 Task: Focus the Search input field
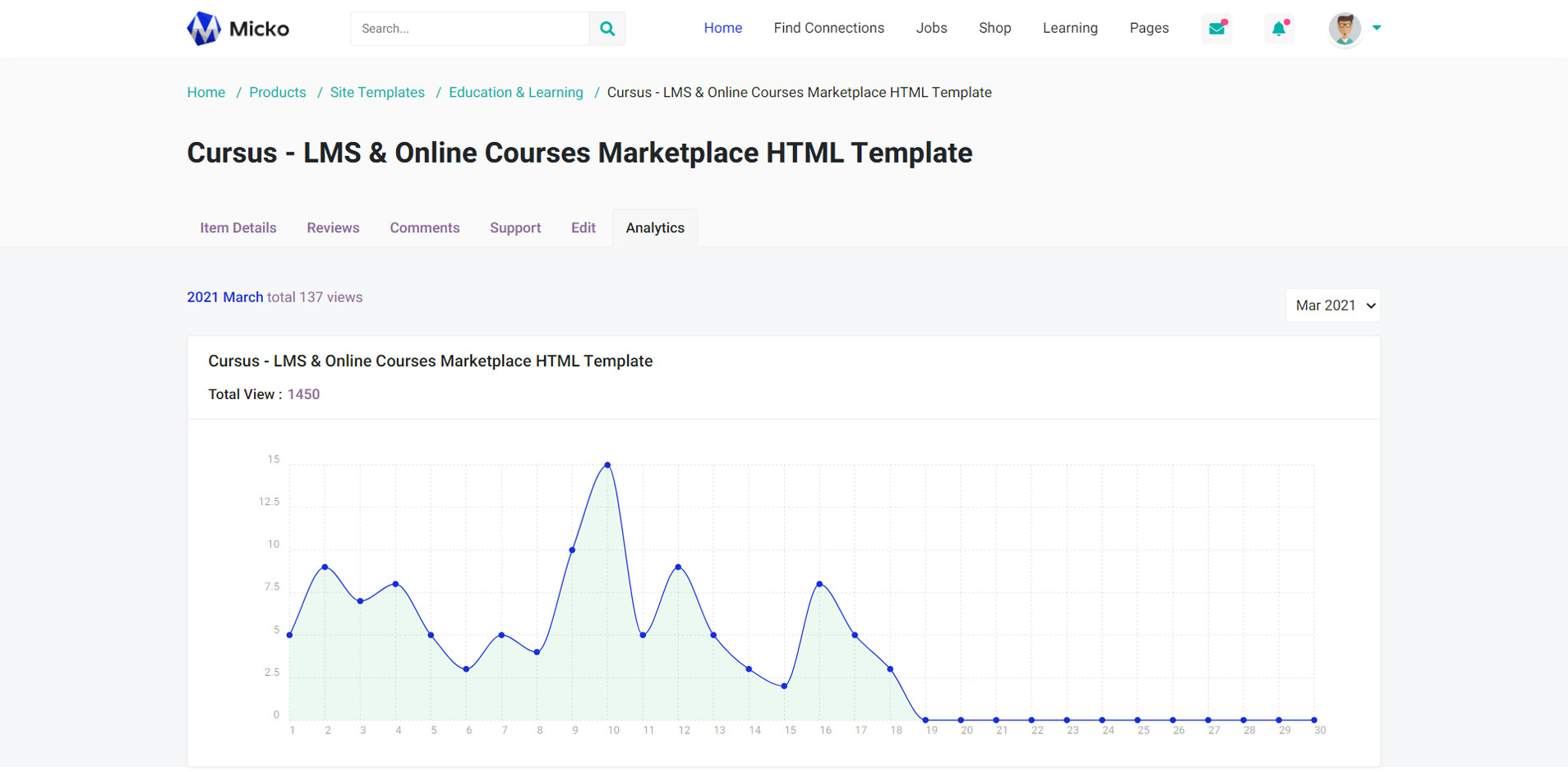(469, 29)
